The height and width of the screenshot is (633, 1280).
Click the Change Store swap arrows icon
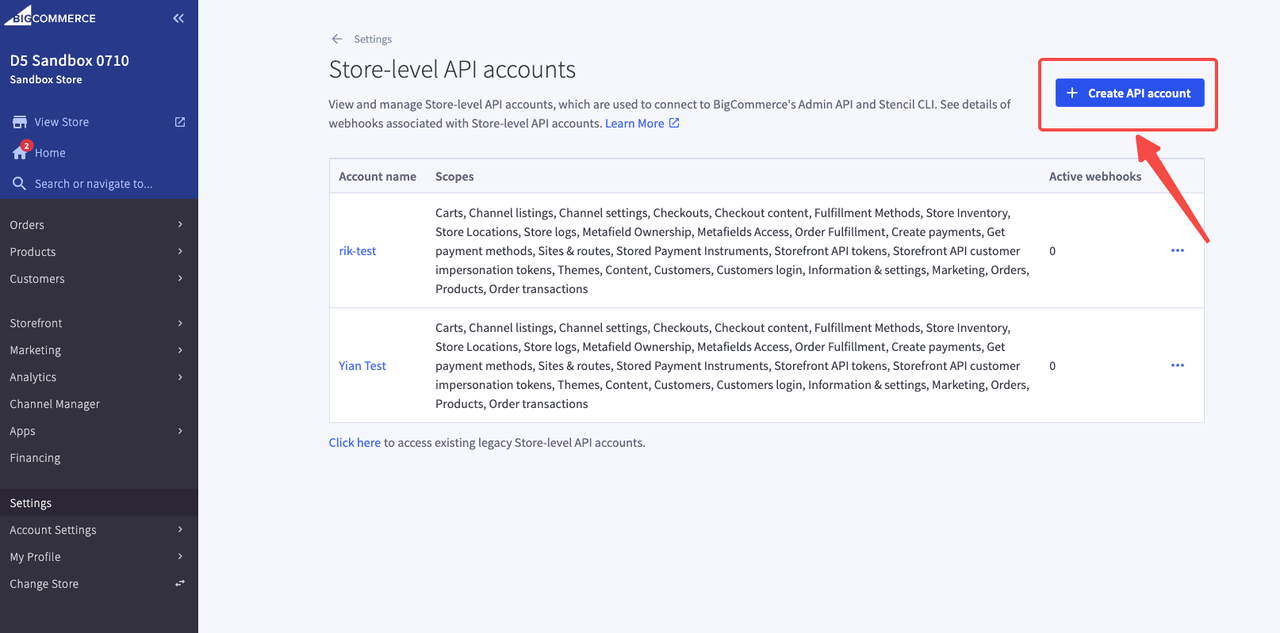pos(180,583)
